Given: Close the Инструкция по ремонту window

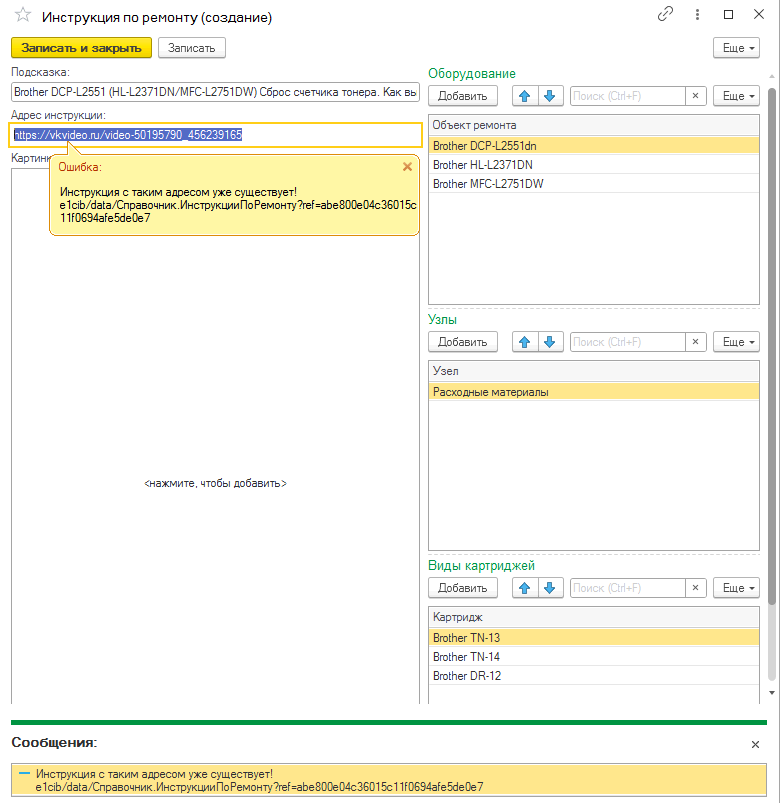Looking at the screenshot, I should [759, 14].
